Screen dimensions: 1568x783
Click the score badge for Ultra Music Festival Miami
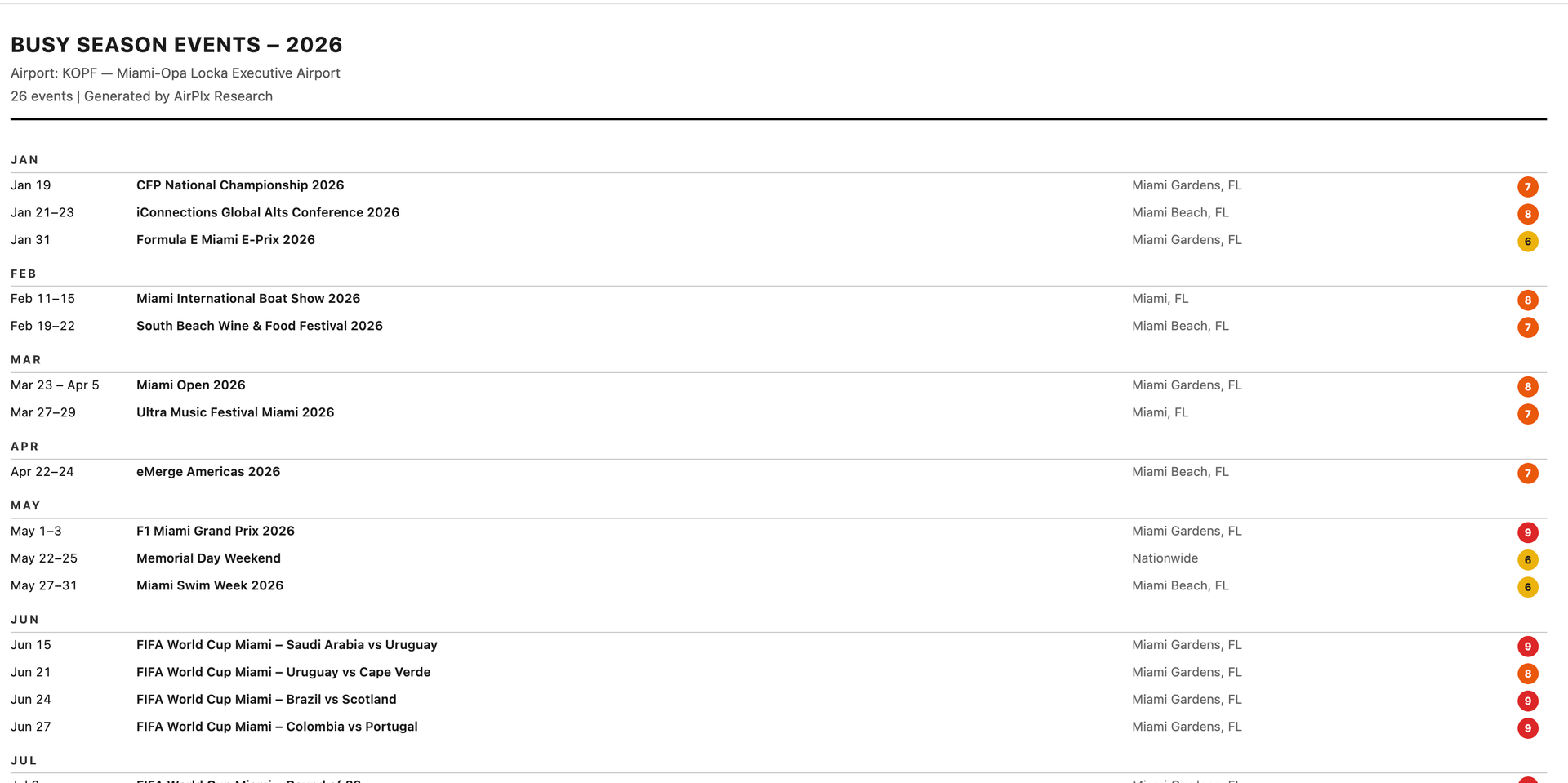tap(1527, 414)
